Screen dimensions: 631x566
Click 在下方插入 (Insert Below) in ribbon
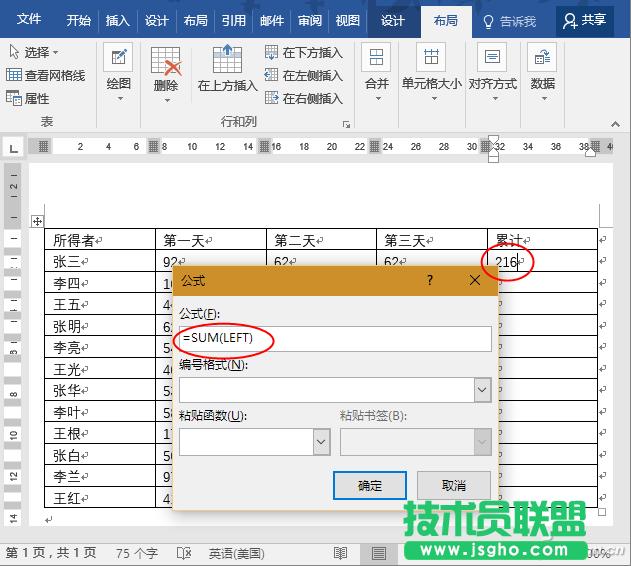pyautogui.click(x=304, y=53)
